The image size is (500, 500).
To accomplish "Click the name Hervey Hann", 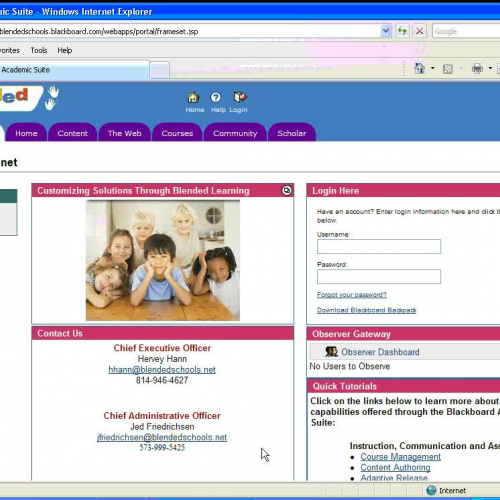I will pos(162,359).
